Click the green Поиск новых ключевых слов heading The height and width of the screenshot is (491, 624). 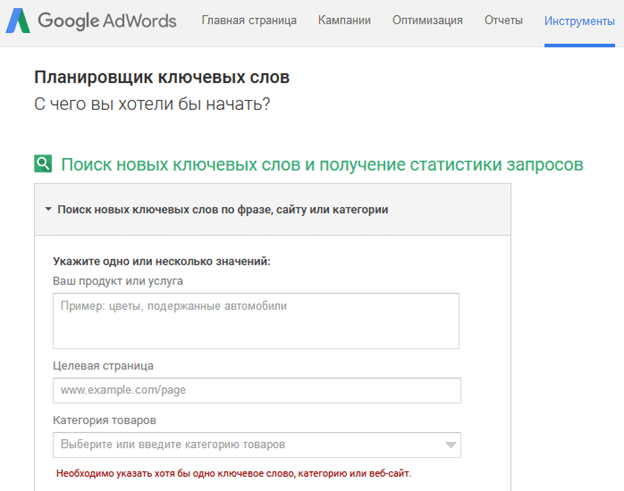(x=322, y=164)
